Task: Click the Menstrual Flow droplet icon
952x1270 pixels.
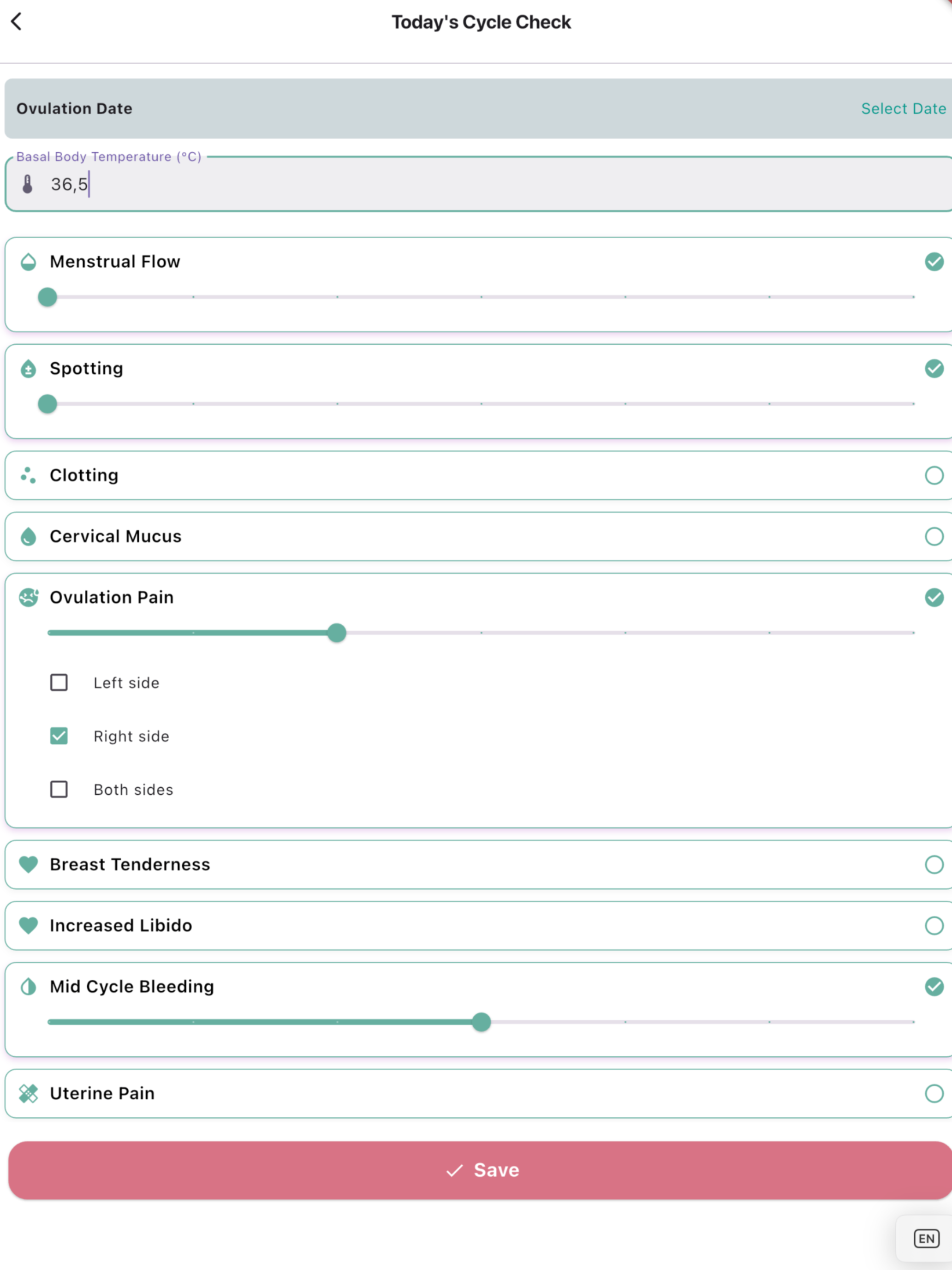Action: point(28,262)
